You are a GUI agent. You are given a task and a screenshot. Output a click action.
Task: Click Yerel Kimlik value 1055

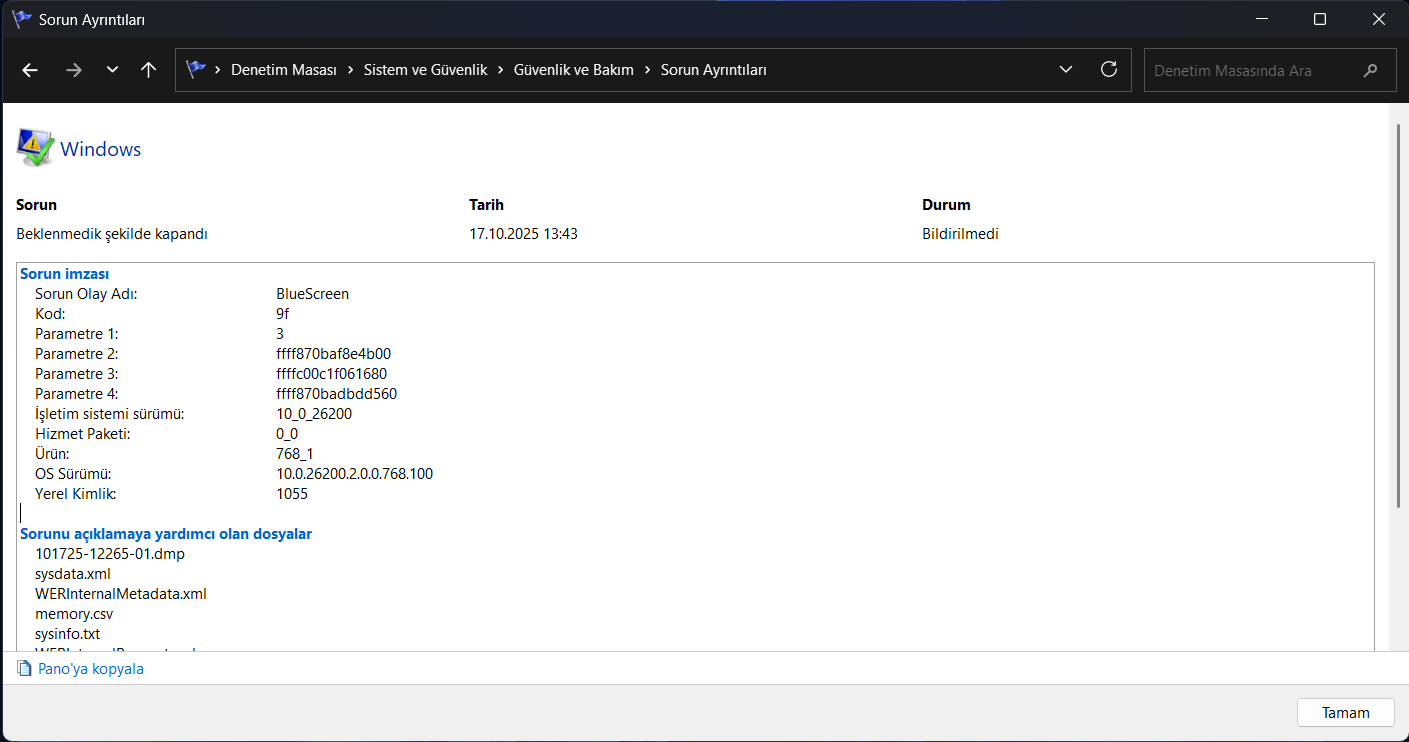[292, 494]
